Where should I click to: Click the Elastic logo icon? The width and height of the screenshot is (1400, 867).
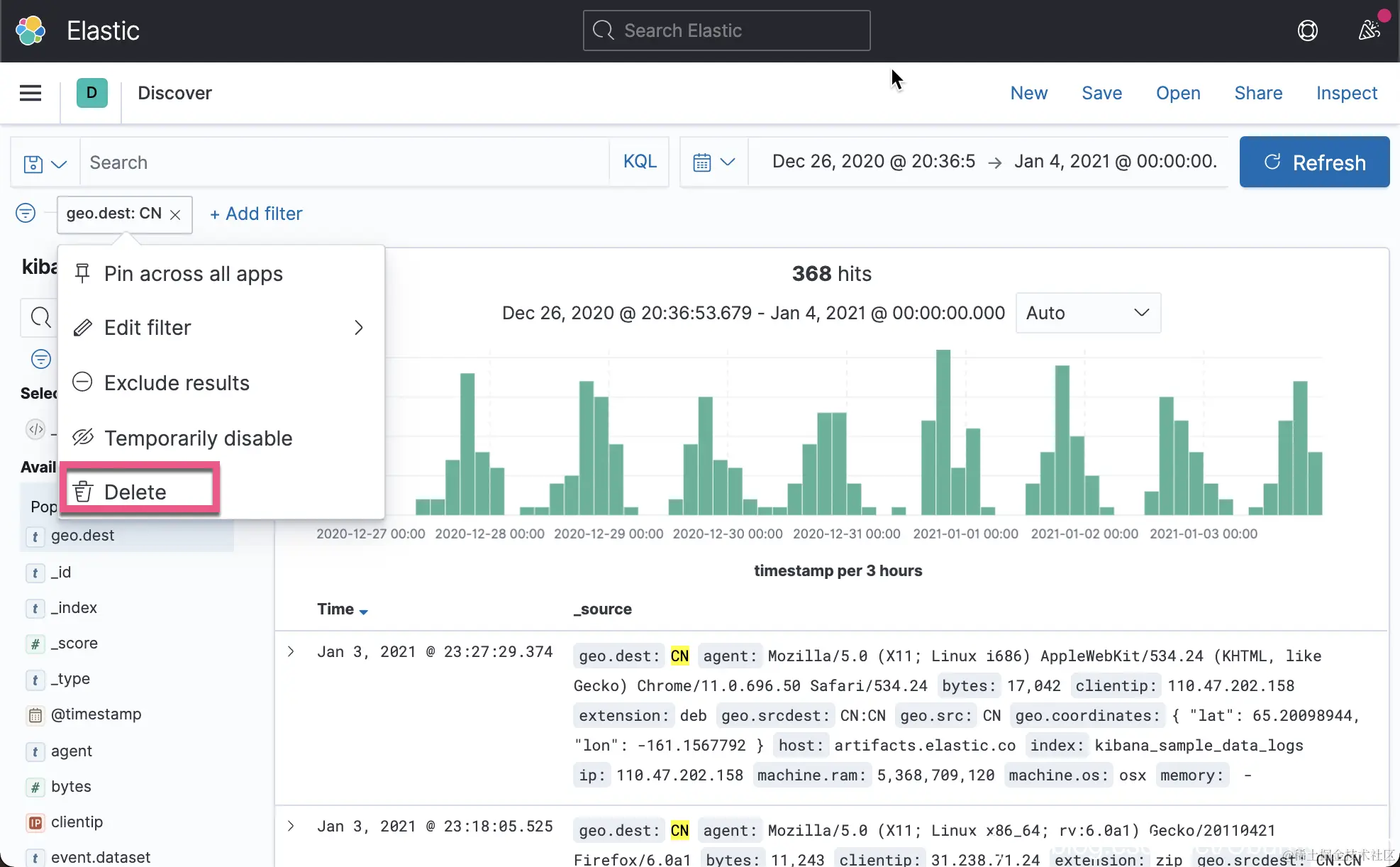click(30, 31)
